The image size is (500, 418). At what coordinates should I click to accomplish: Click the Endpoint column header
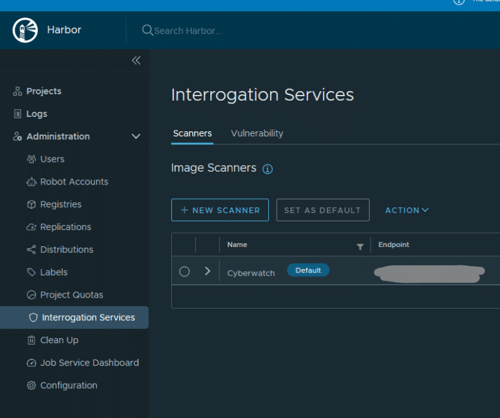(x=393, y=245)
